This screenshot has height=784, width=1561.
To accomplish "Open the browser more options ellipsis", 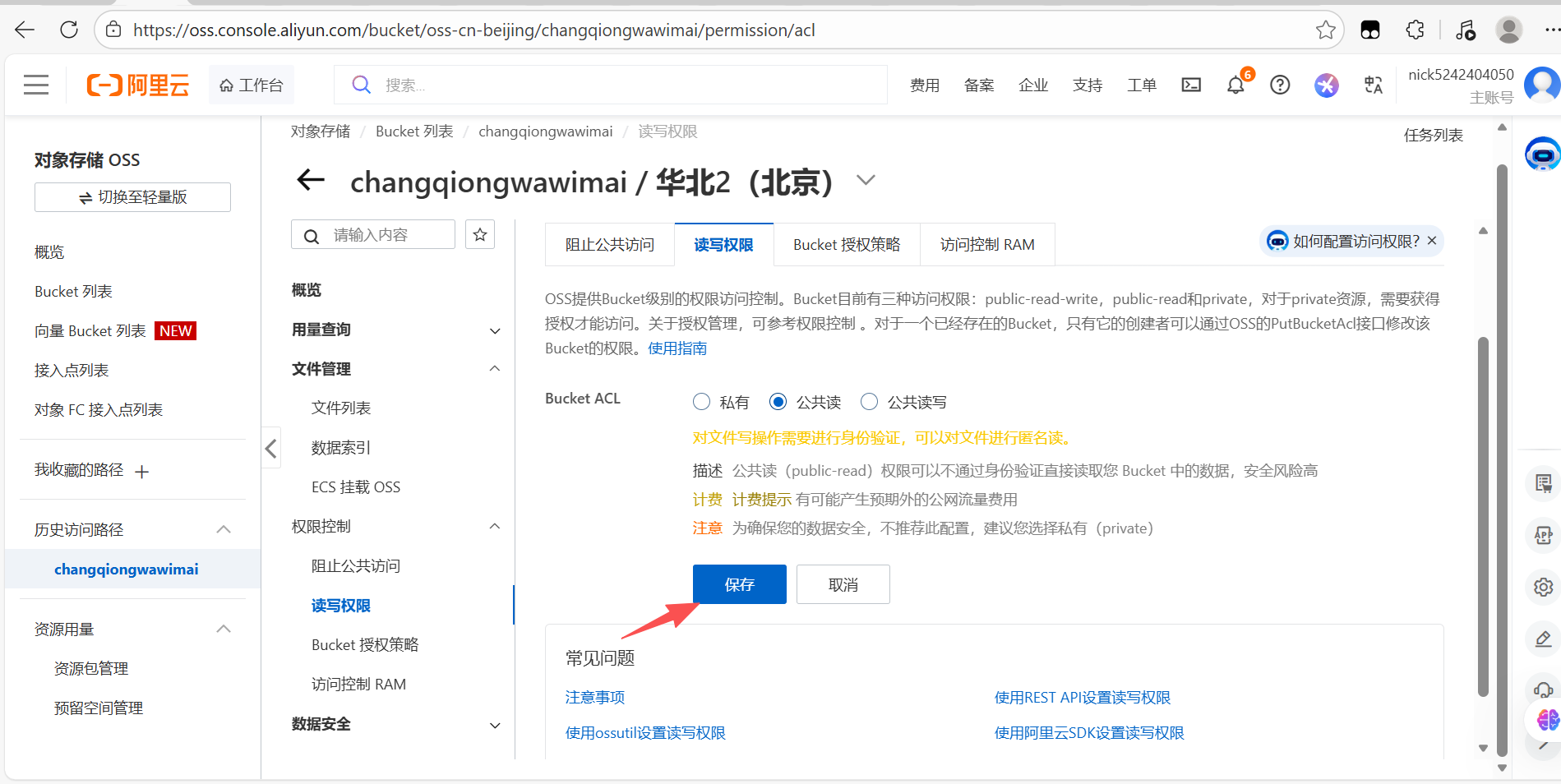I will tap(1552, 30).
